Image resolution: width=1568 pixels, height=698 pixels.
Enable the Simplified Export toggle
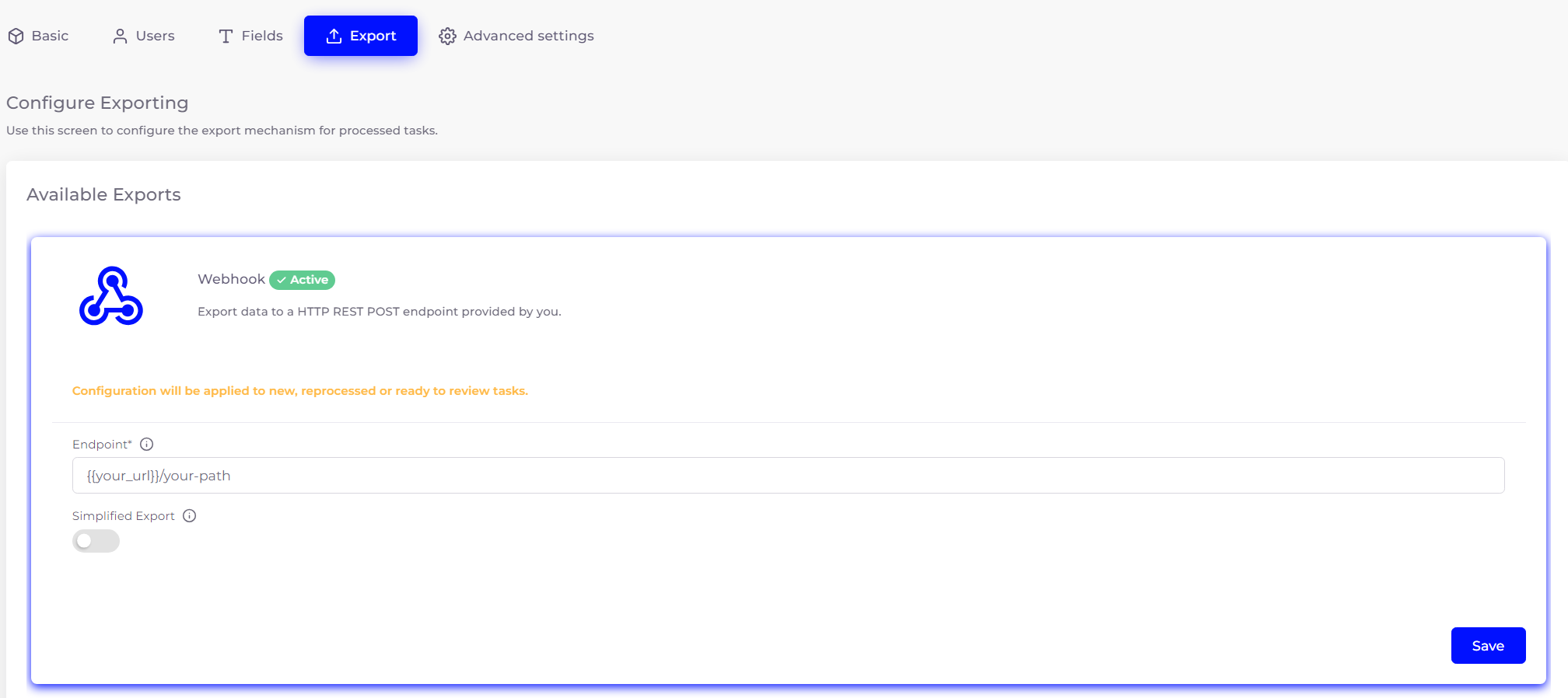coord(96,541)
